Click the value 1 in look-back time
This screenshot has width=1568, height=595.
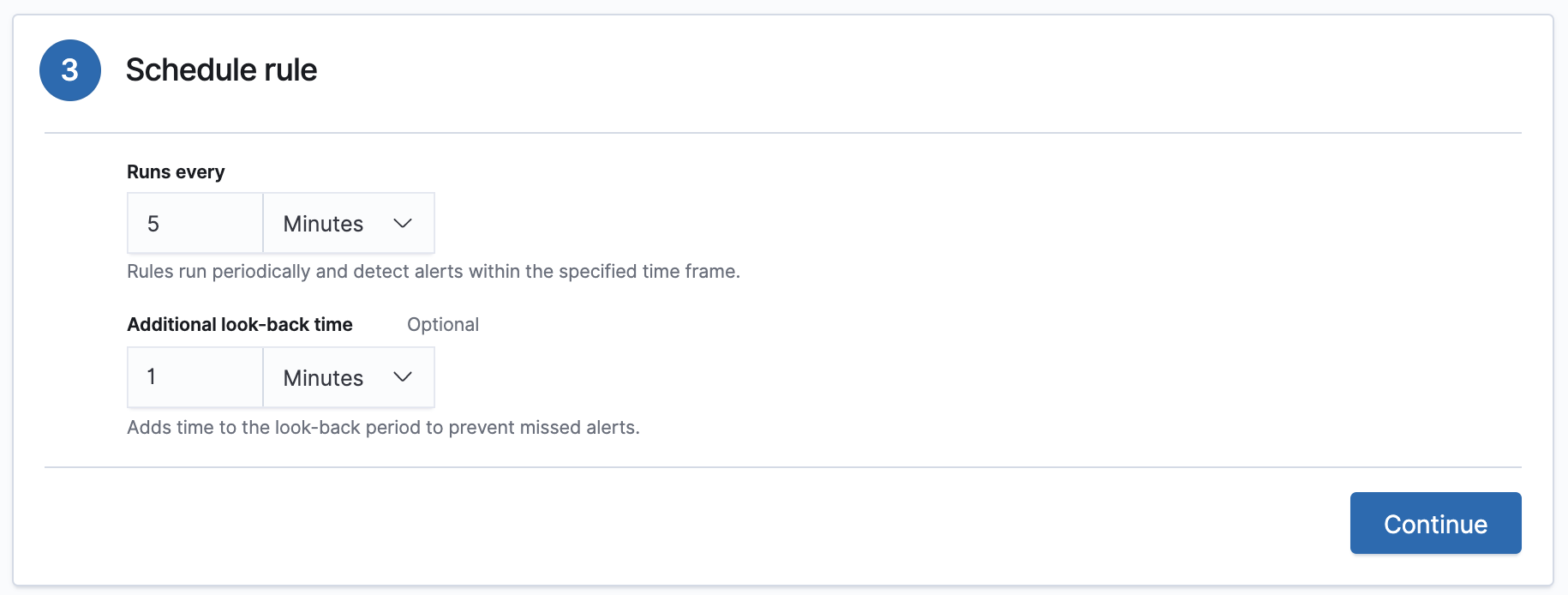pyautogui.click(x=152, y=377)
